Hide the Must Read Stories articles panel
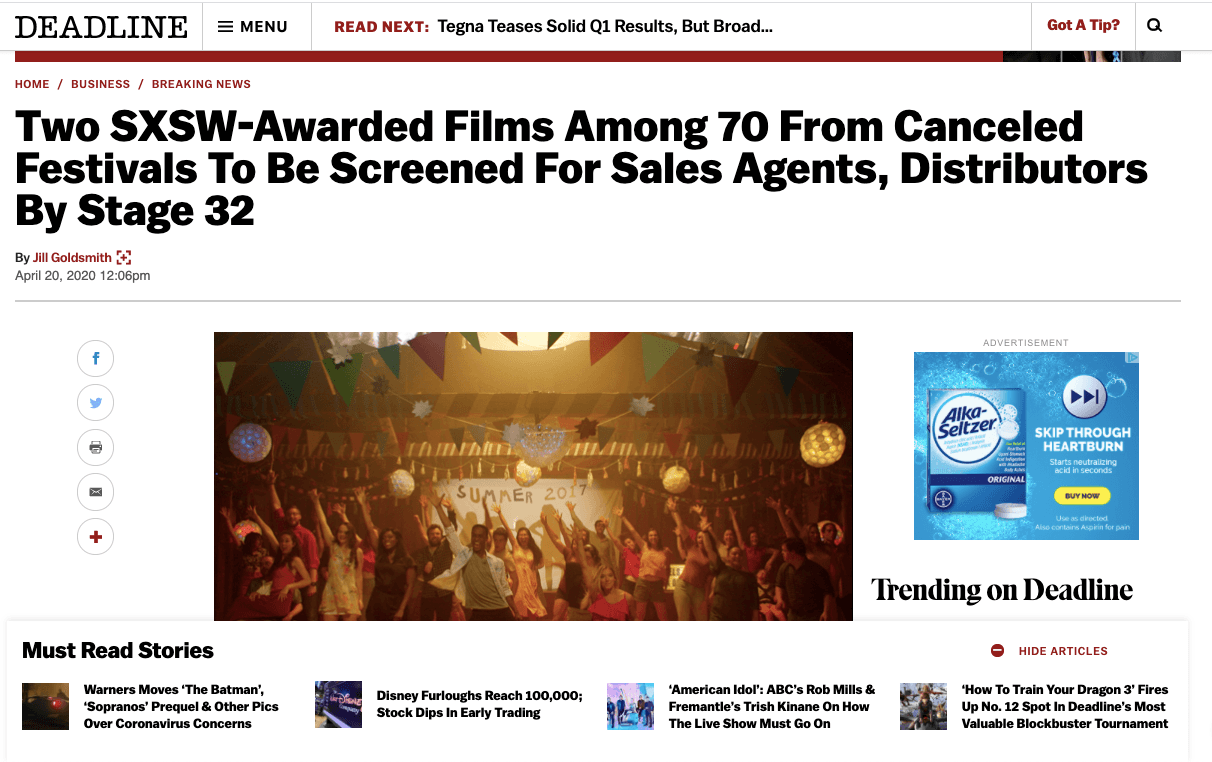Image resolution: width=1212 pixels, height=762 pixels. 1063,651
